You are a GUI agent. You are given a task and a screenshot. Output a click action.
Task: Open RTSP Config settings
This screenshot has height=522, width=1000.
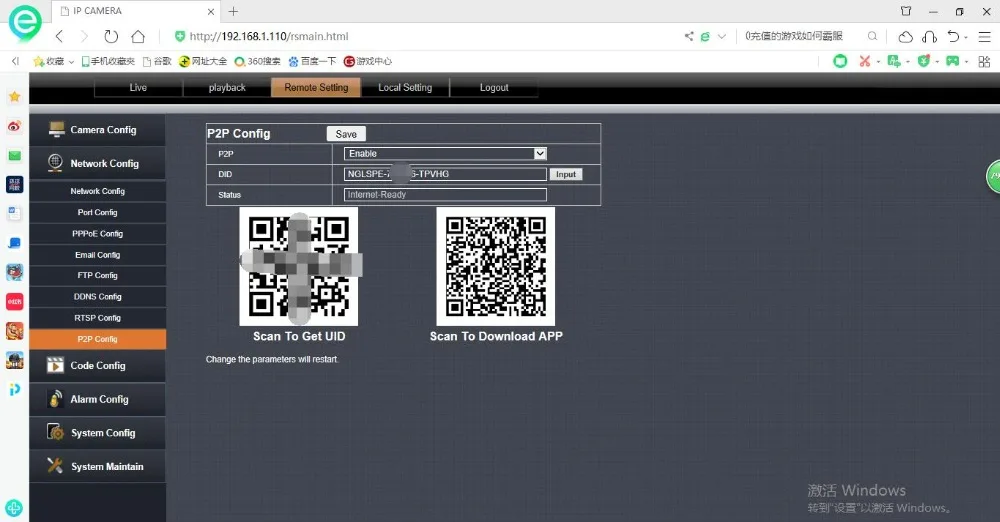[98, 318]
